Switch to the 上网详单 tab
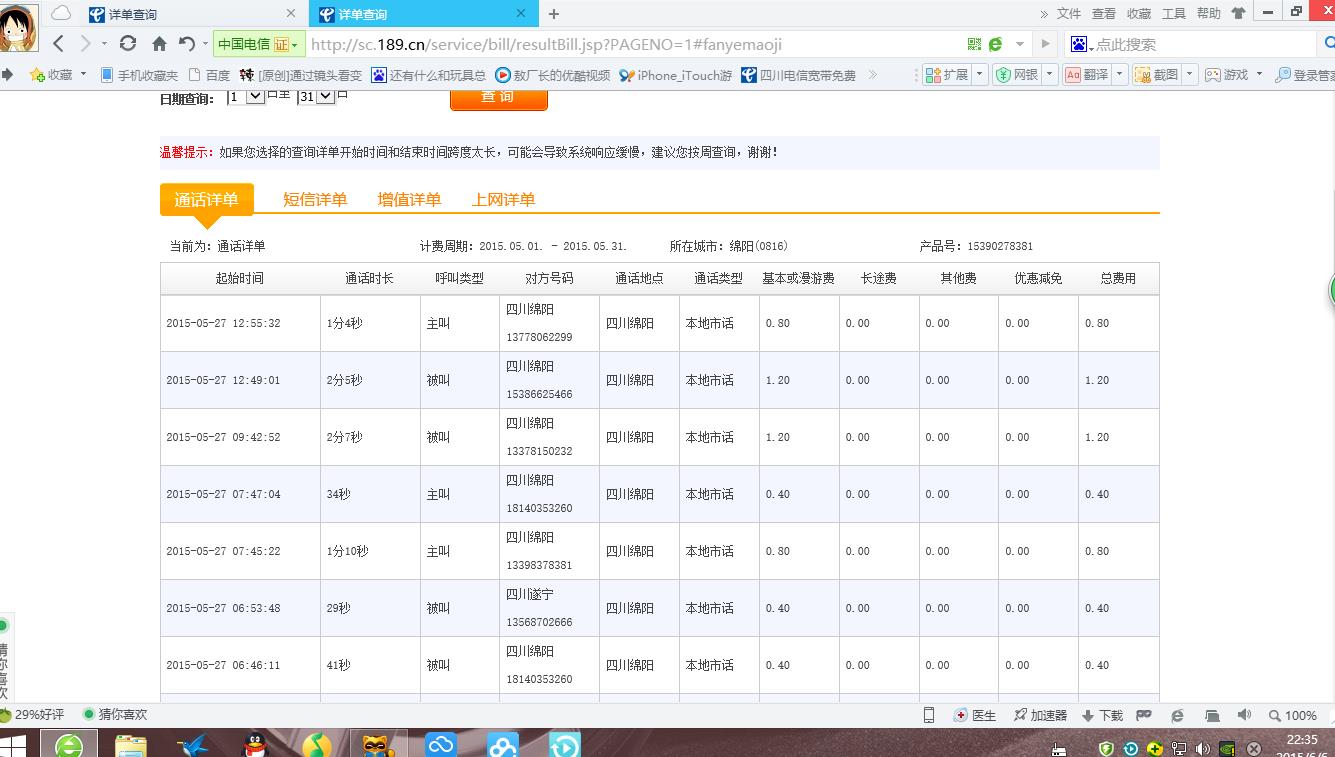1335x757 pixels. click(503, 199)
